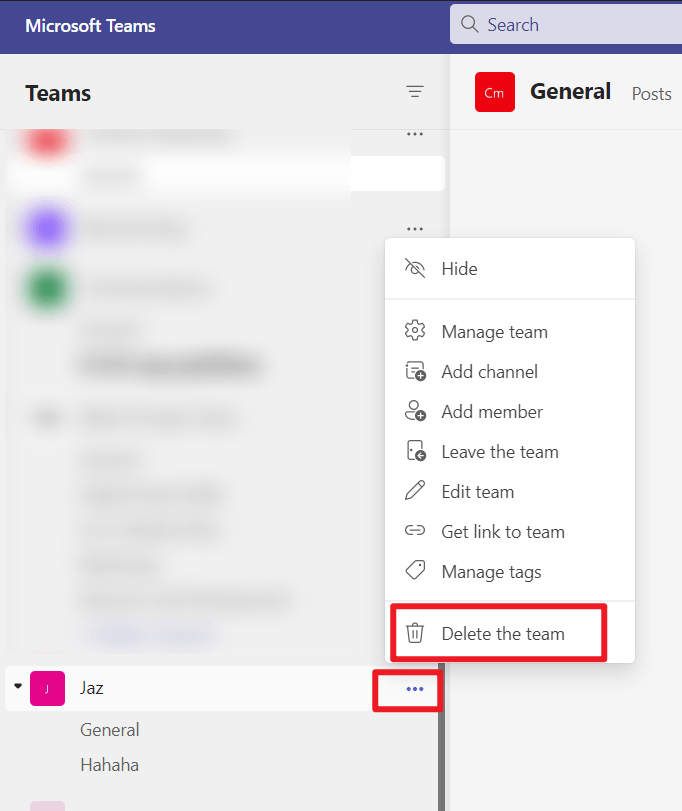Open the General channel under Jaz
The width and height of the screenshot is (682, 811).
pyautogui.click(x=110, y=730)
